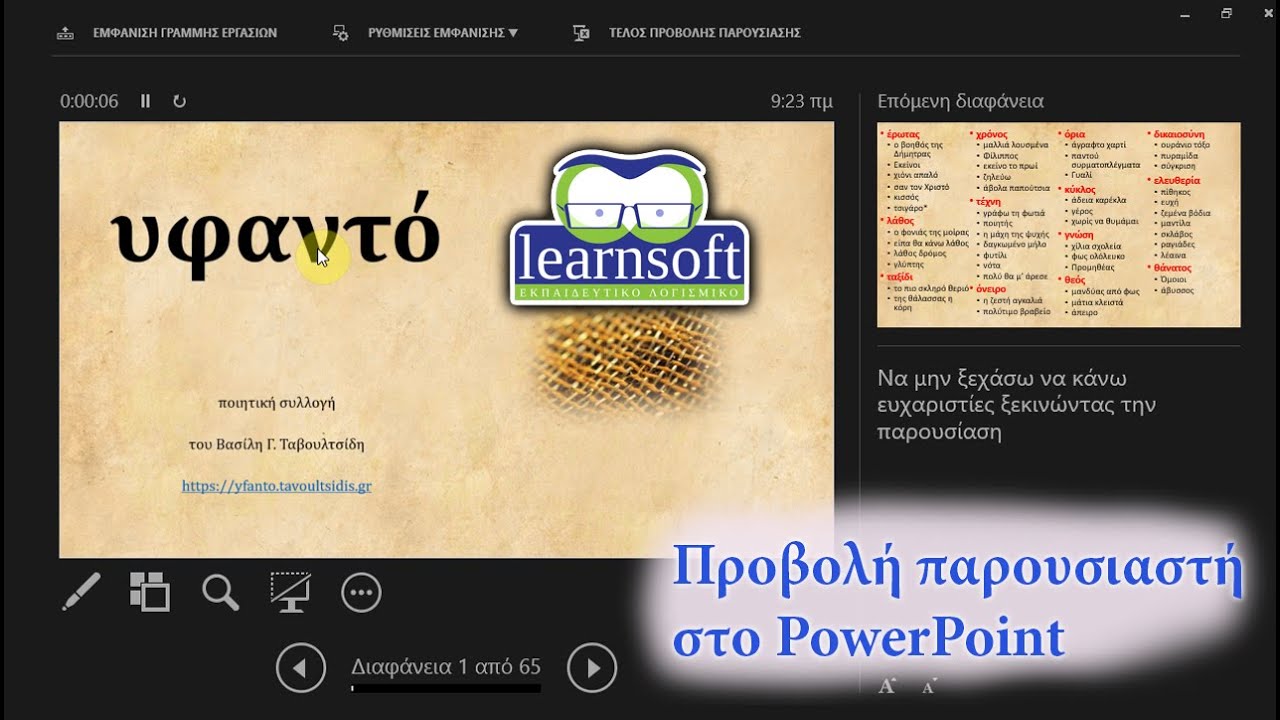Click the clock showing 9:23 πμ
The image size is (1280, 720).
[801, 101]
